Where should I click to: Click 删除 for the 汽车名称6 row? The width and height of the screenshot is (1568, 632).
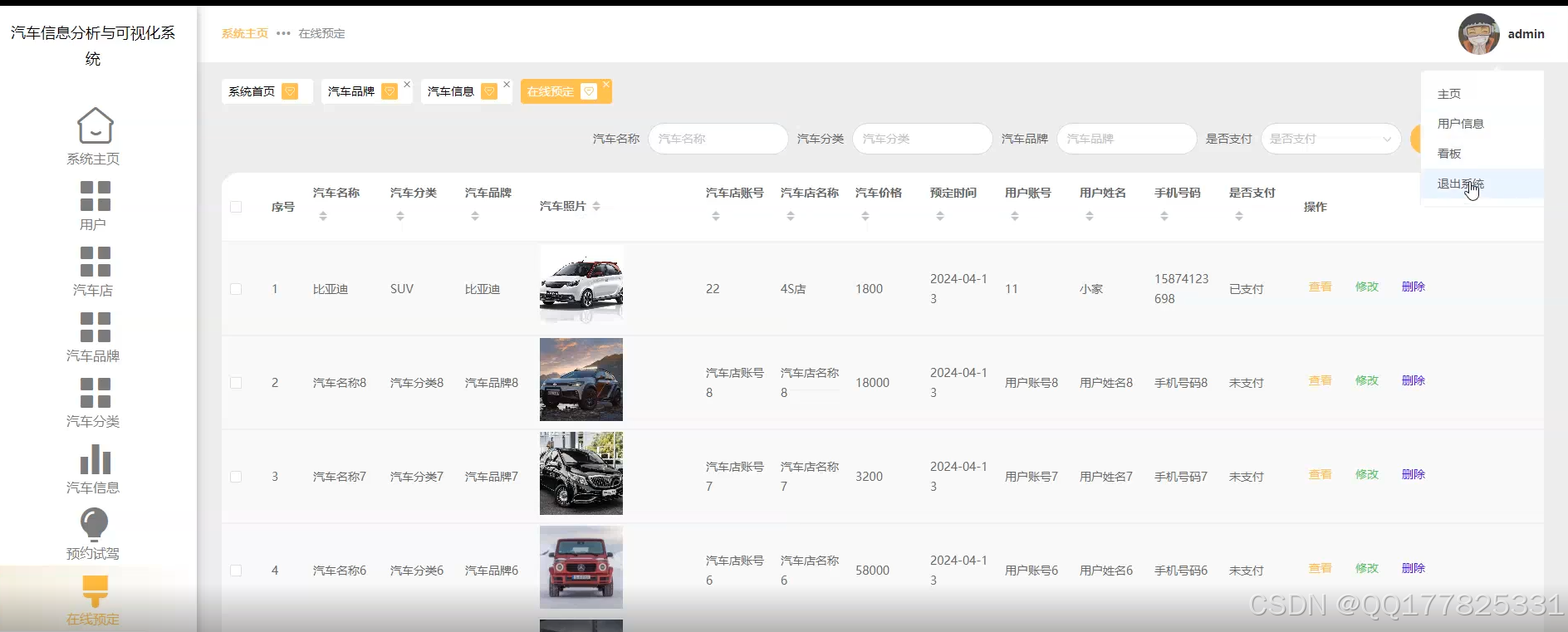coord(1414,568)
